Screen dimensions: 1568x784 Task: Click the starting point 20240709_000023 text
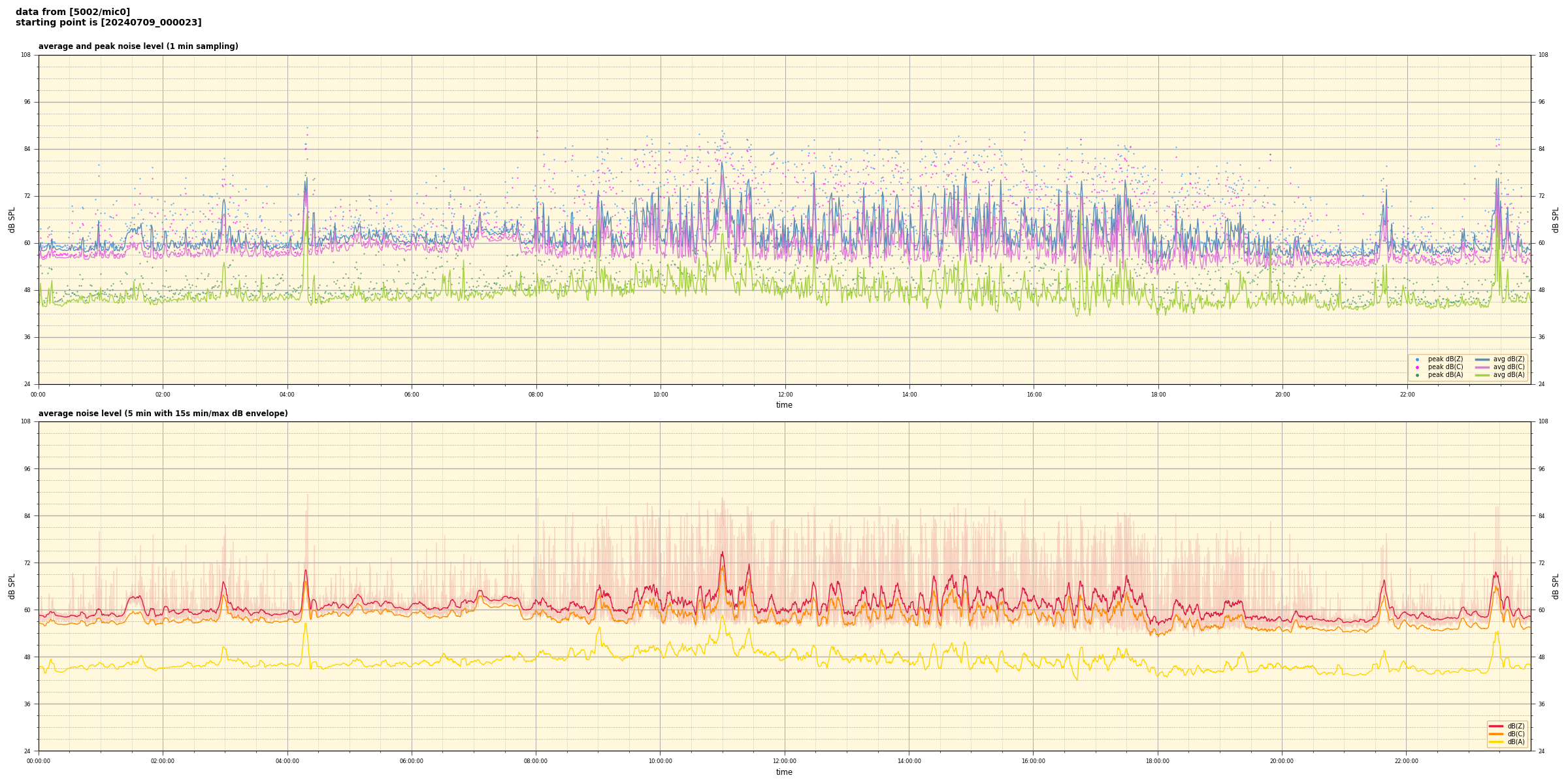(x=108, y=23)
